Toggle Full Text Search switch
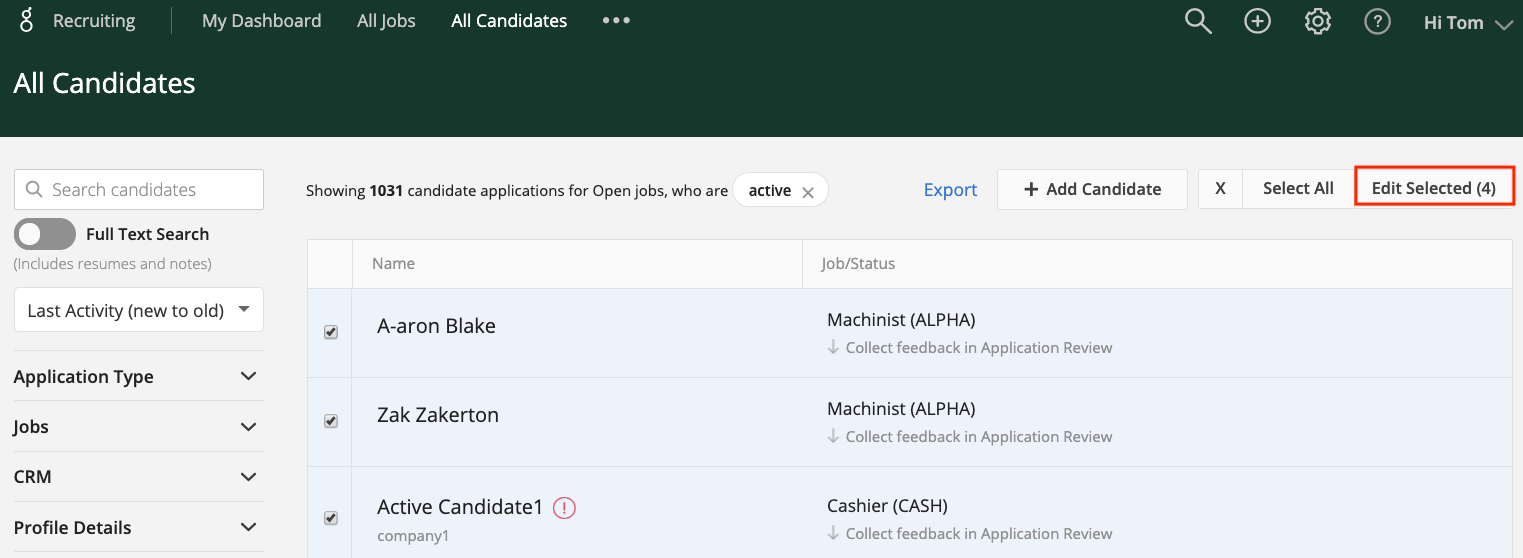The height and width of the screenshot is (558, 1523). click(x=45, y=234)
